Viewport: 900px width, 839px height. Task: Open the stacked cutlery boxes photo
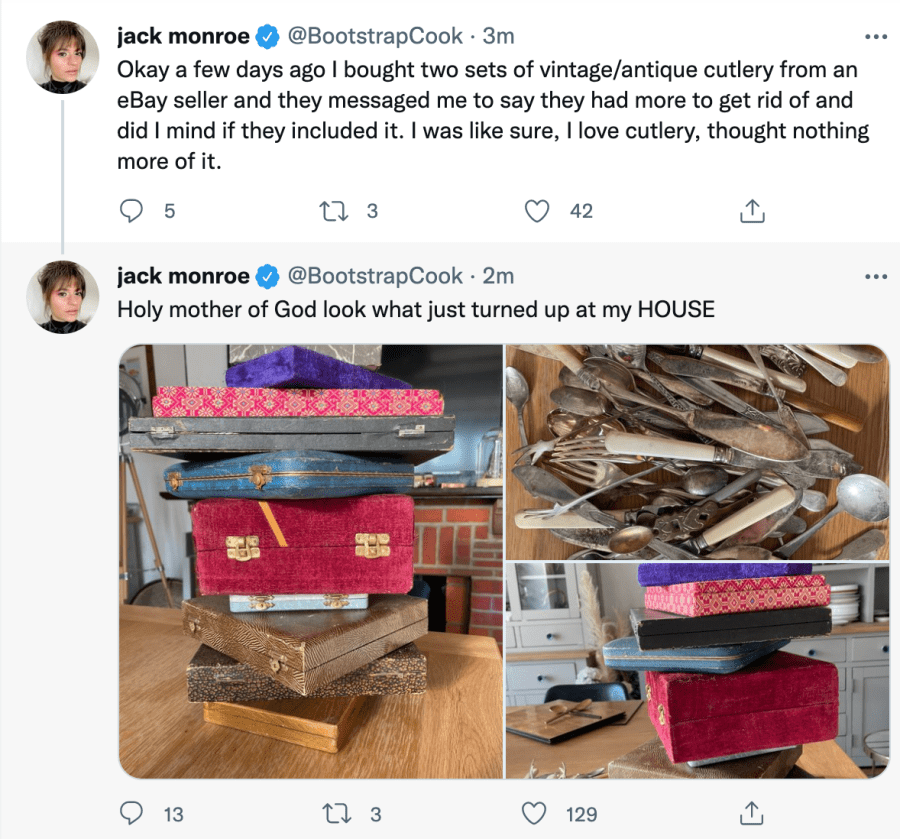click(x=311, y=561)
